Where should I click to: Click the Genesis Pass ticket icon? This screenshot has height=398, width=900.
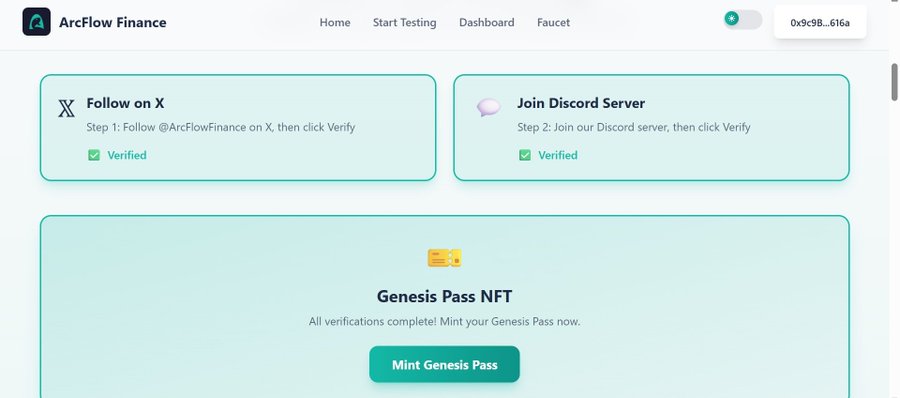[444, 258]
